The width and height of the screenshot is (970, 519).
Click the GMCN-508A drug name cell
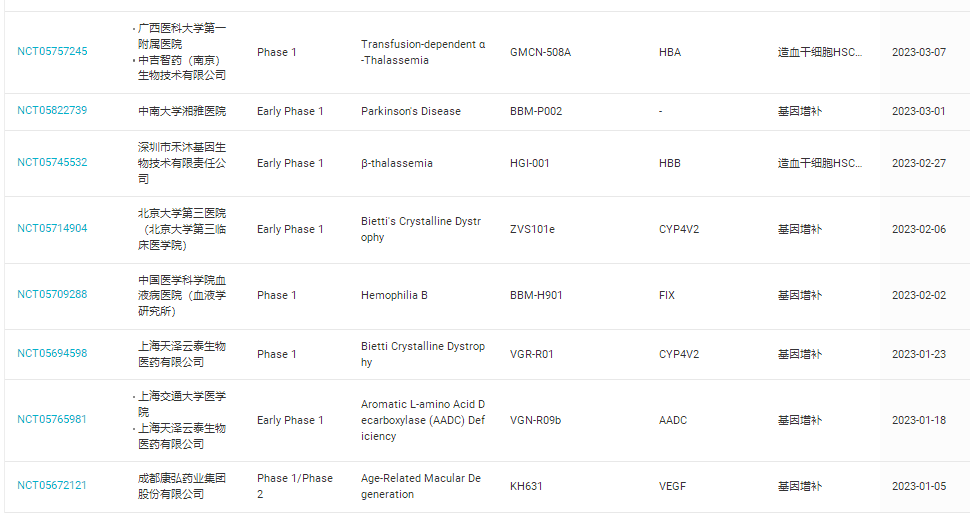[x=540, y=52]
